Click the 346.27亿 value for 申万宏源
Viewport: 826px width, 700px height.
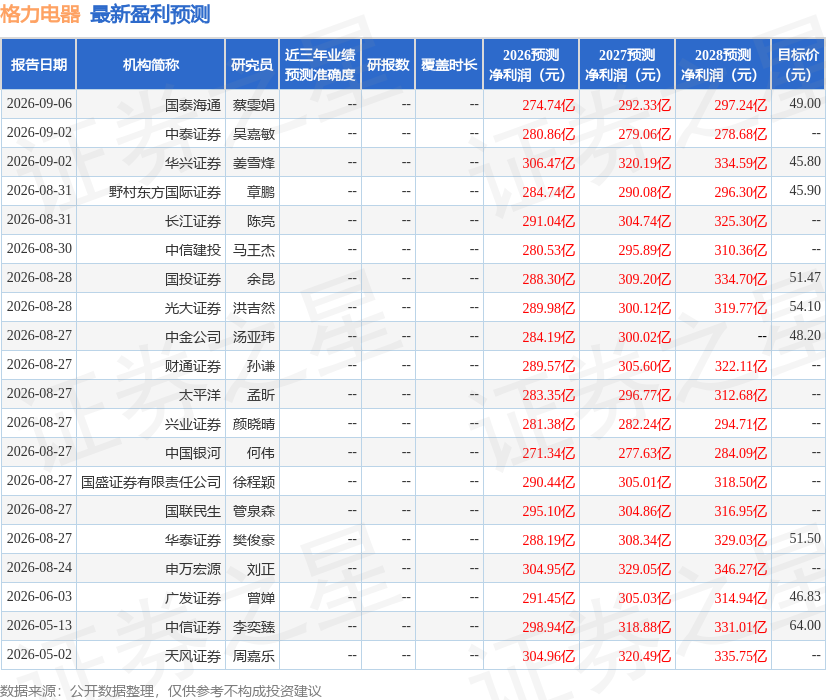click(x=740, y=568)
